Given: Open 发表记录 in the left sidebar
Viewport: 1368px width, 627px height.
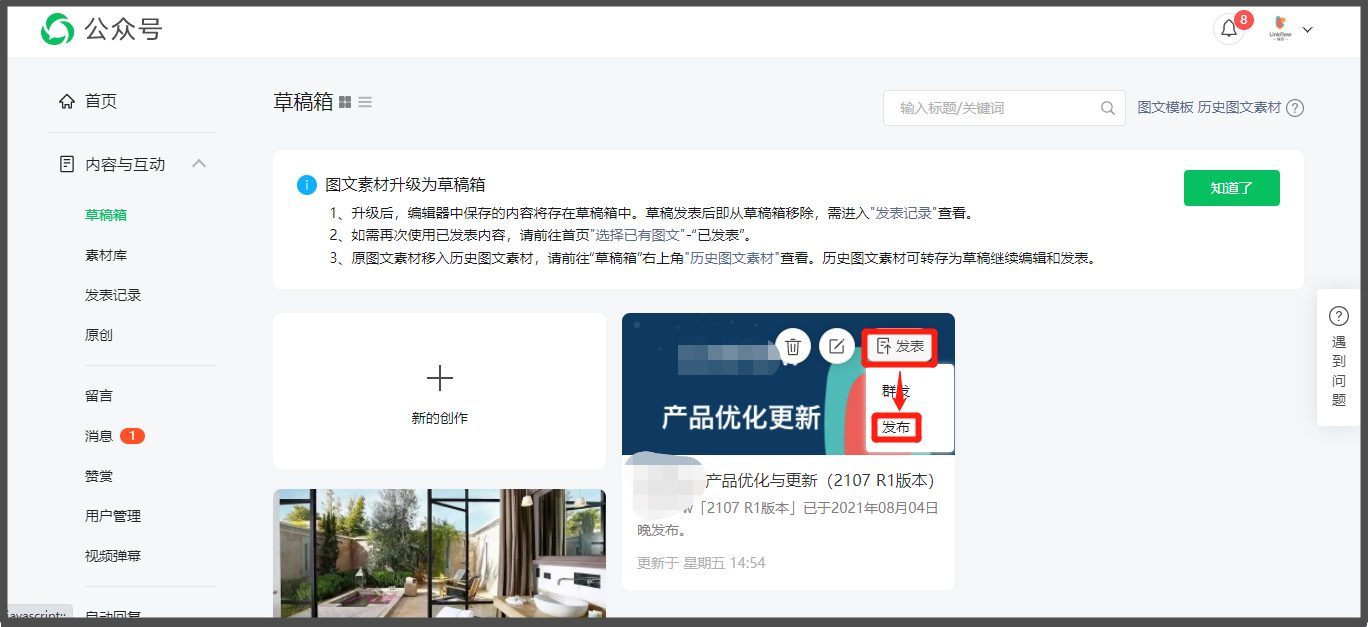Looking at the screenshot, I should (113, 295).
